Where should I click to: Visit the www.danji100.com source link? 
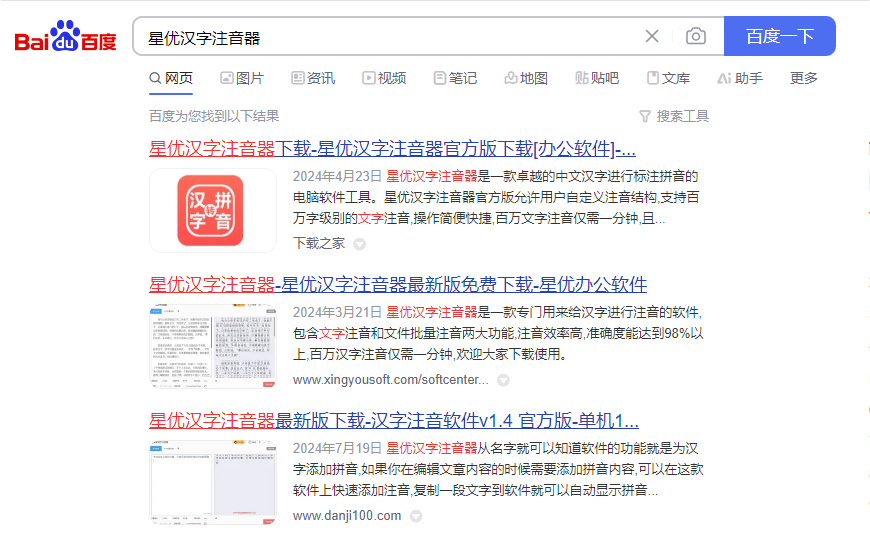[x=347, y=515]
